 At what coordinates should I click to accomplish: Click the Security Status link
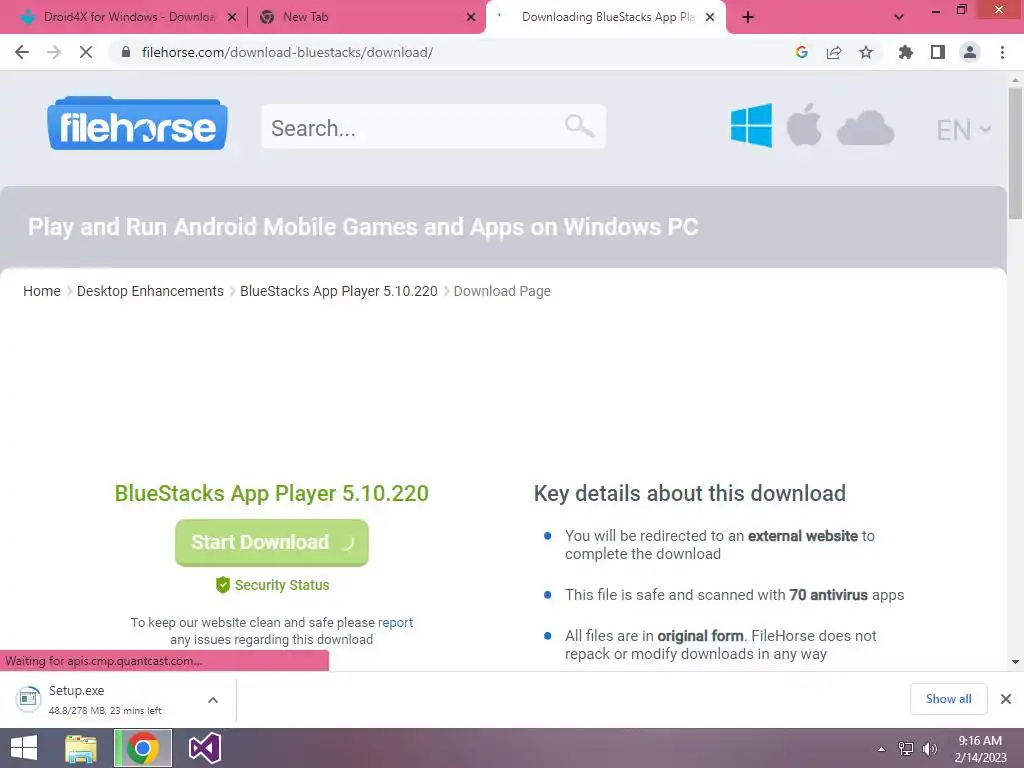tap(281, 585)
